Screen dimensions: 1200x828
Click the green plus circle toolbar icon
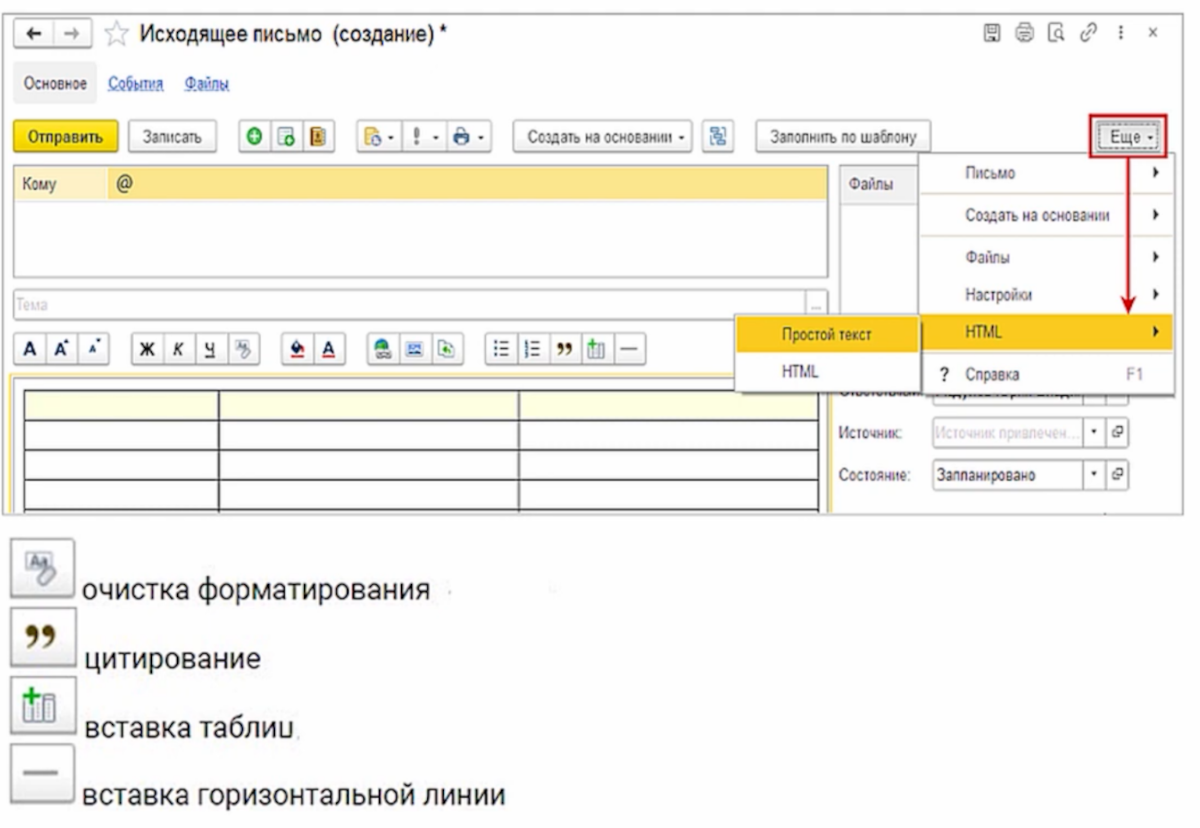click(x=255, y=137)
